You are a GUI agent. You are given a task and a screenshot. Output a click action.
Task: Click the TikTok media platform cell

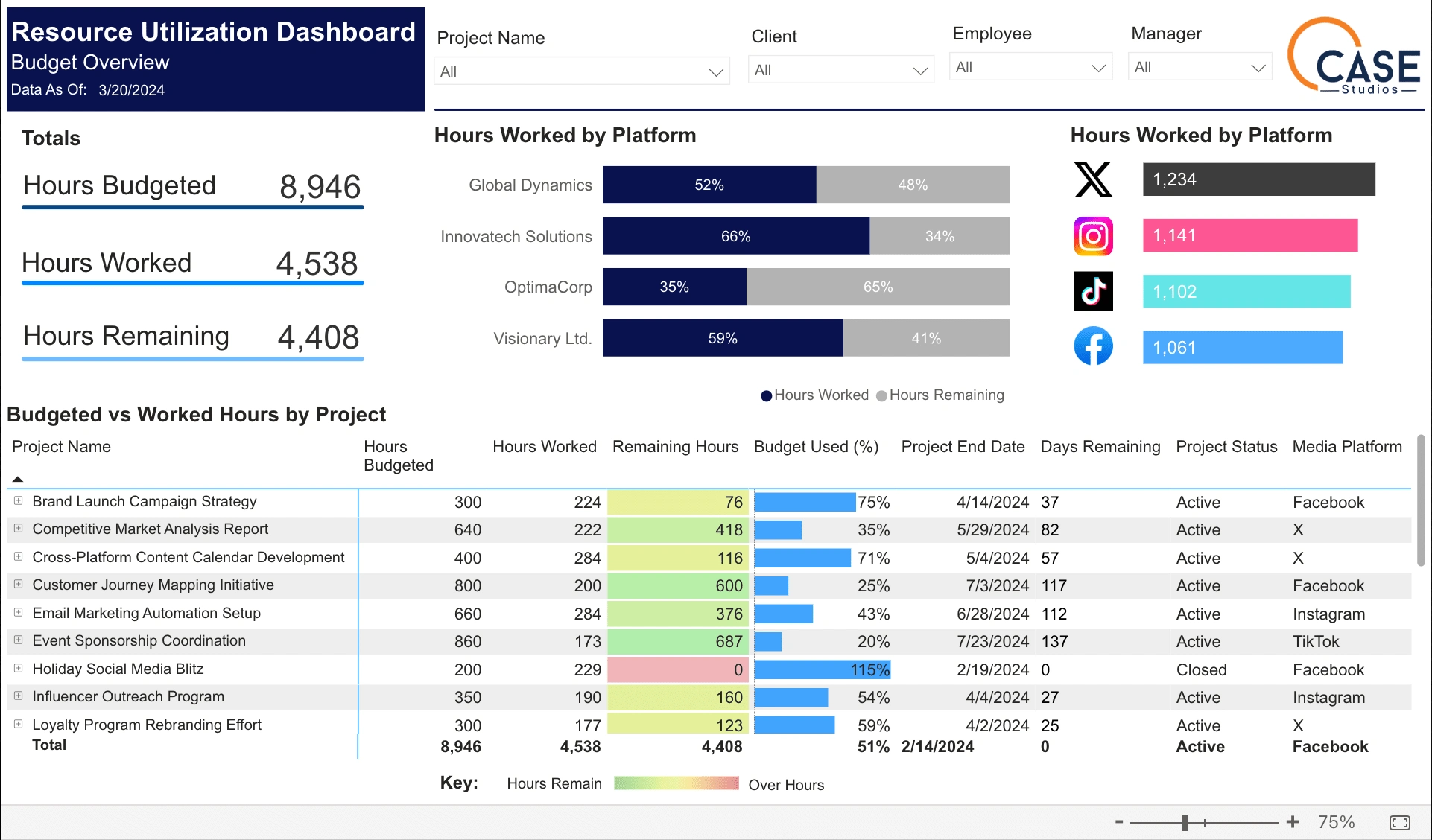1316,641
